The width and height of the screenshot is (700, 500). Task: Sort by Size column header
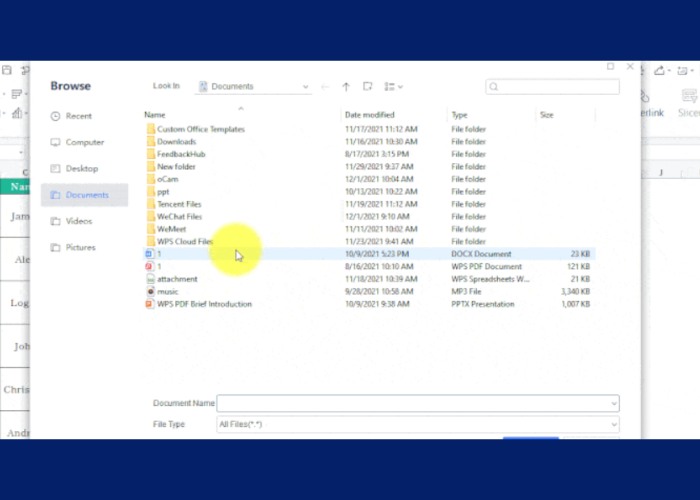click(546, 115)
